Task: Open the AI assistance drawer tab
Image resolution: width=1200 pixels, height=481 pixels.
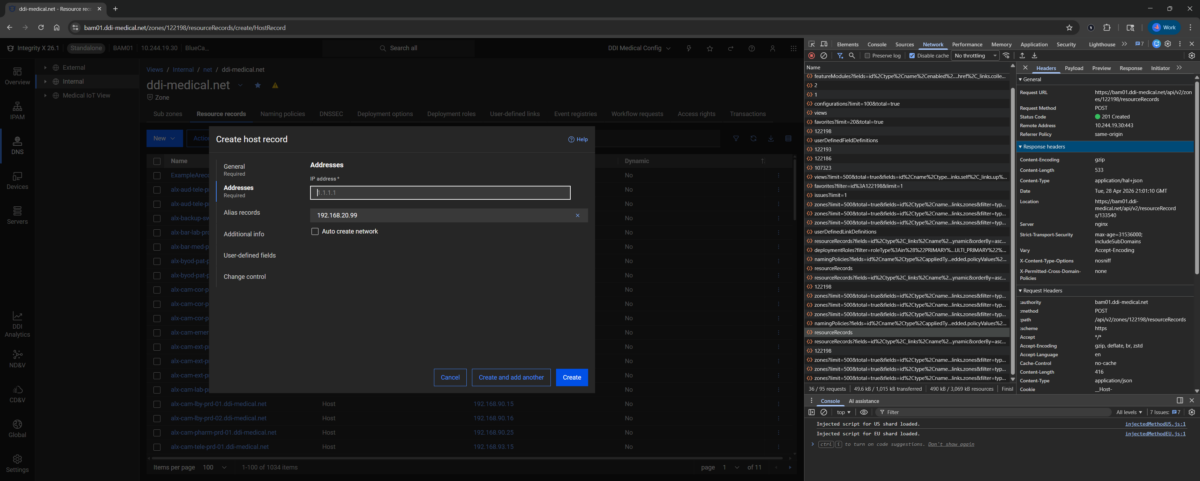Action: [x=865, y=400]
